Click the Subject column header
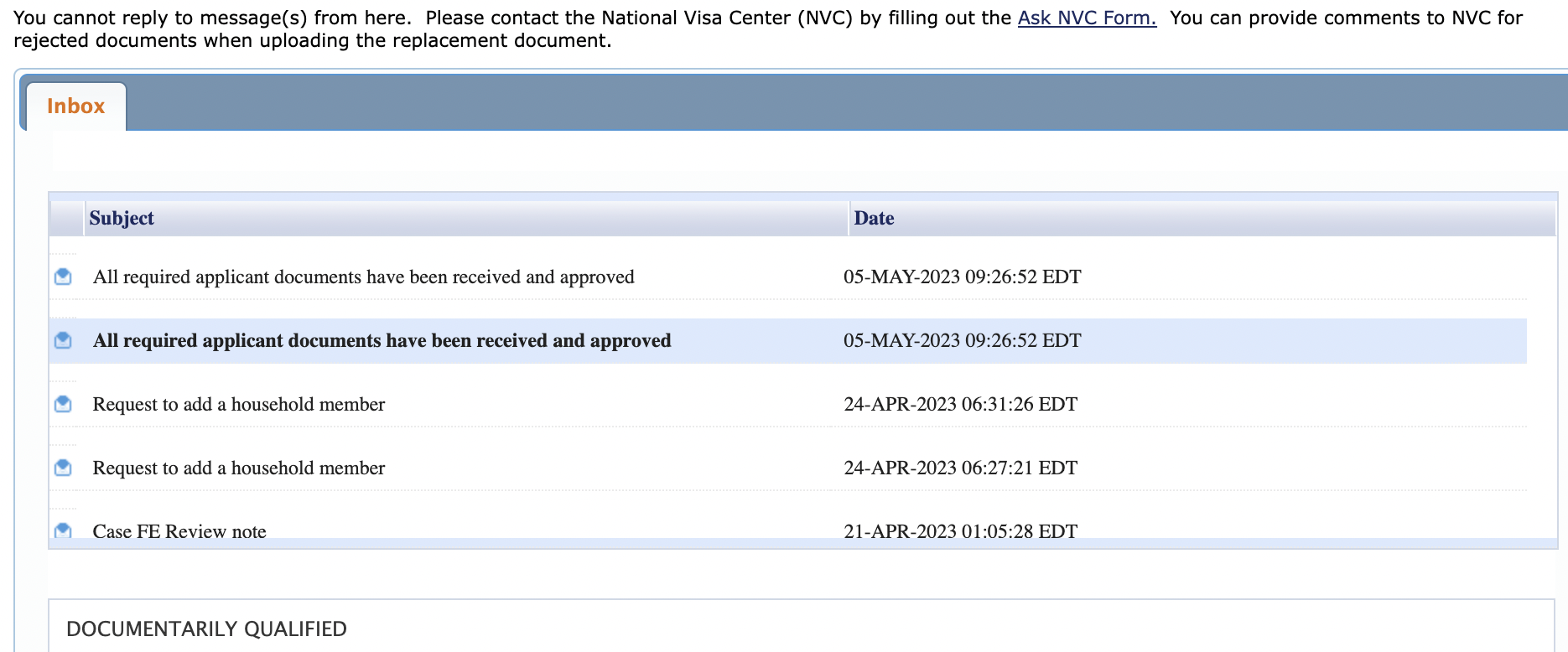The image size is (1568, 652). coord(122,218)
